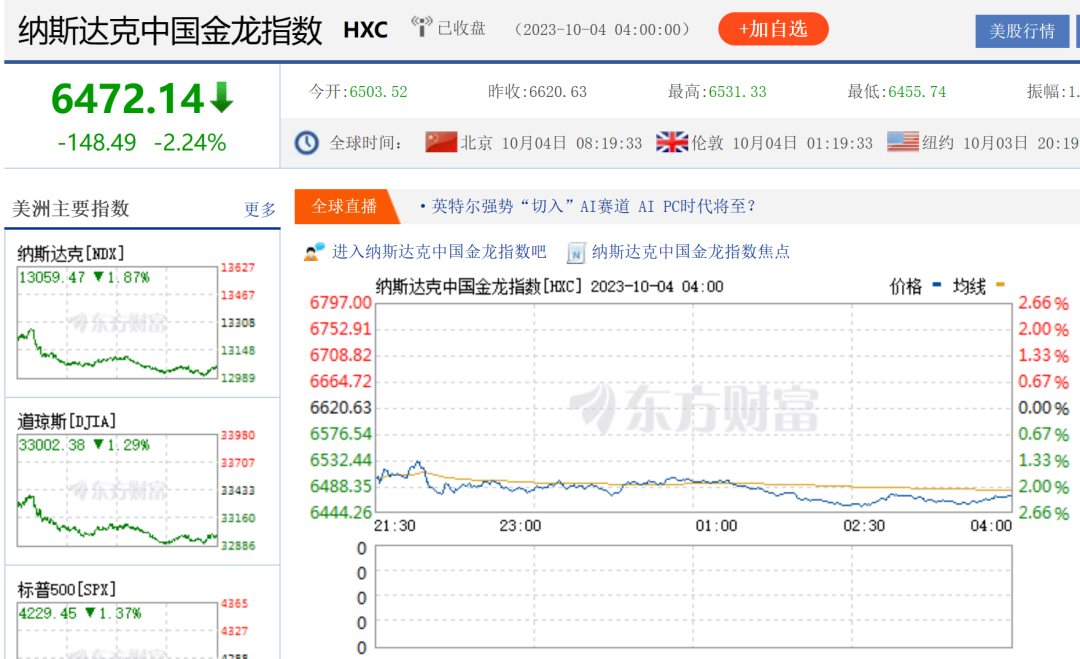Click the HXC ticker symbol in header

point(366,30)
